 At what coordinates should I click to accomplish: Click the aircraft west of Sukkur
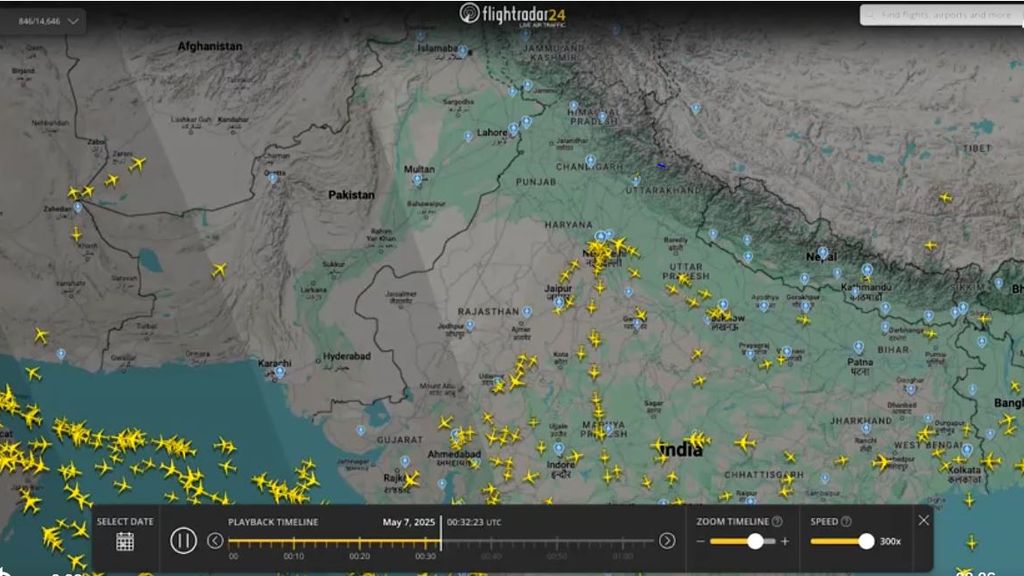point(219,270)
